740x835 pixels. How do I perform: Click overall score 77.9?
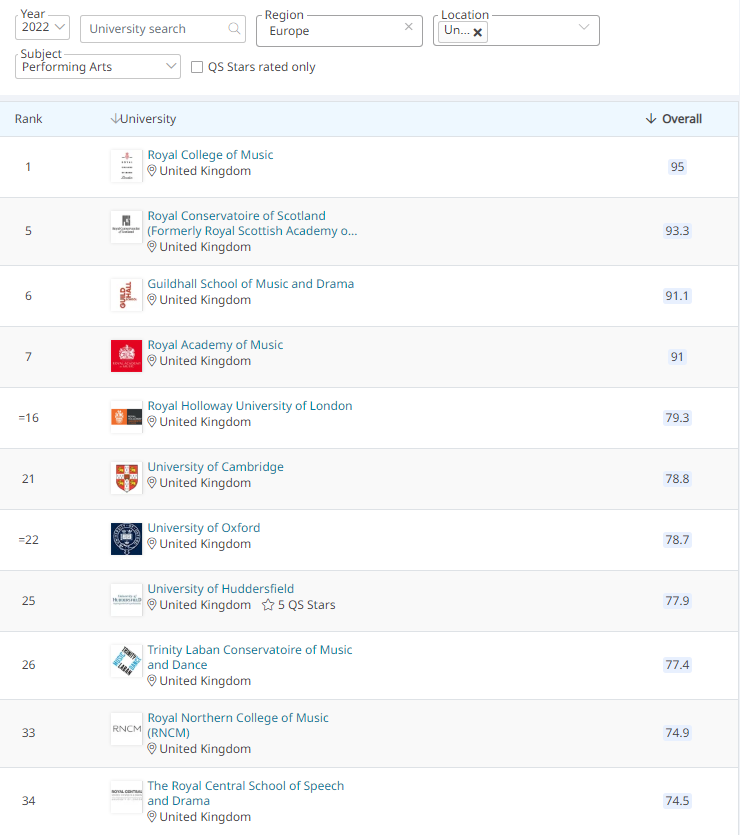tap(677, 601)
